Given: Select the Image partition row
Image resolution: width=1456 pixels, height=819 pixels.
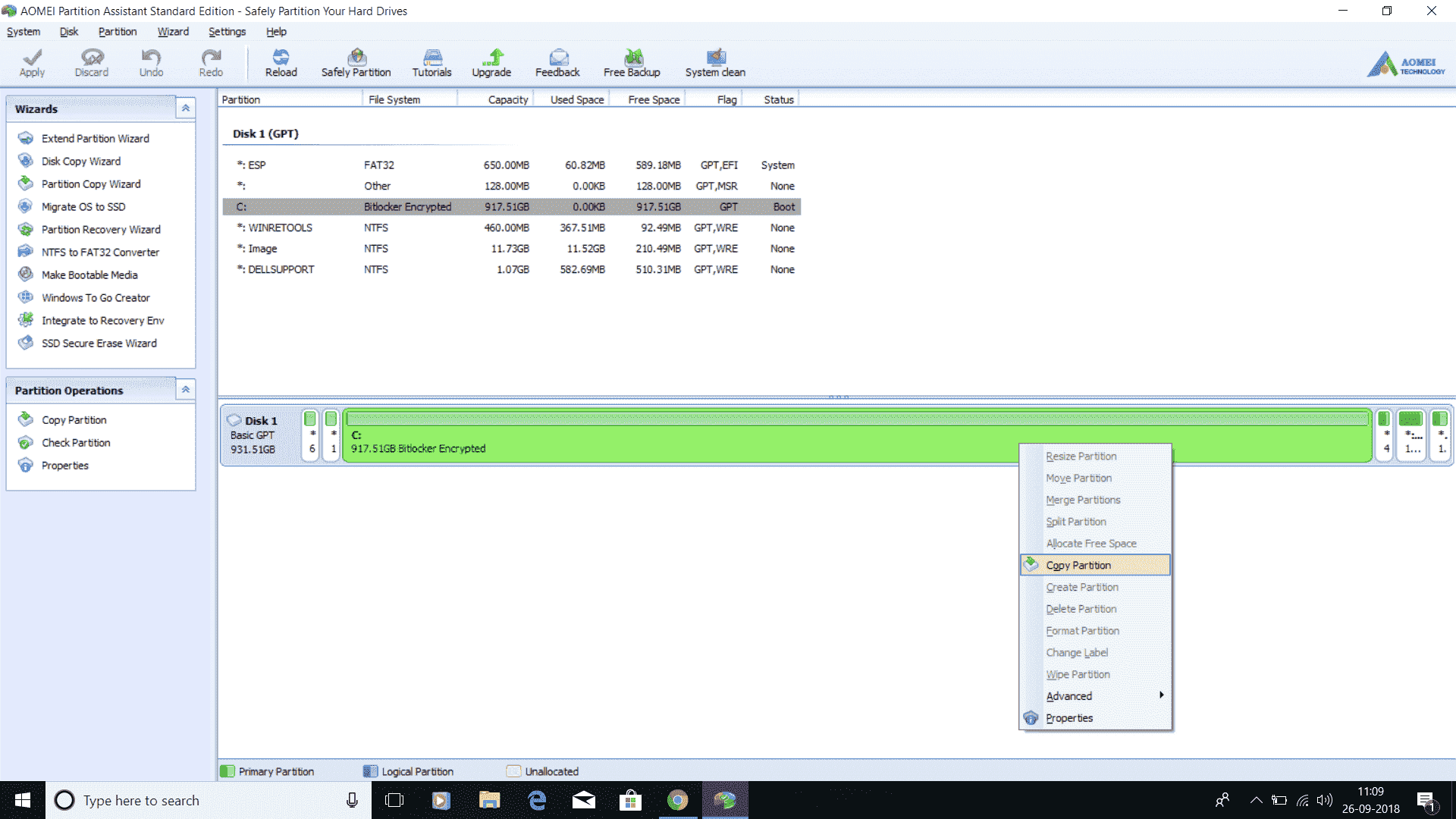Looking at the screenshot, I should coord(512,248).
